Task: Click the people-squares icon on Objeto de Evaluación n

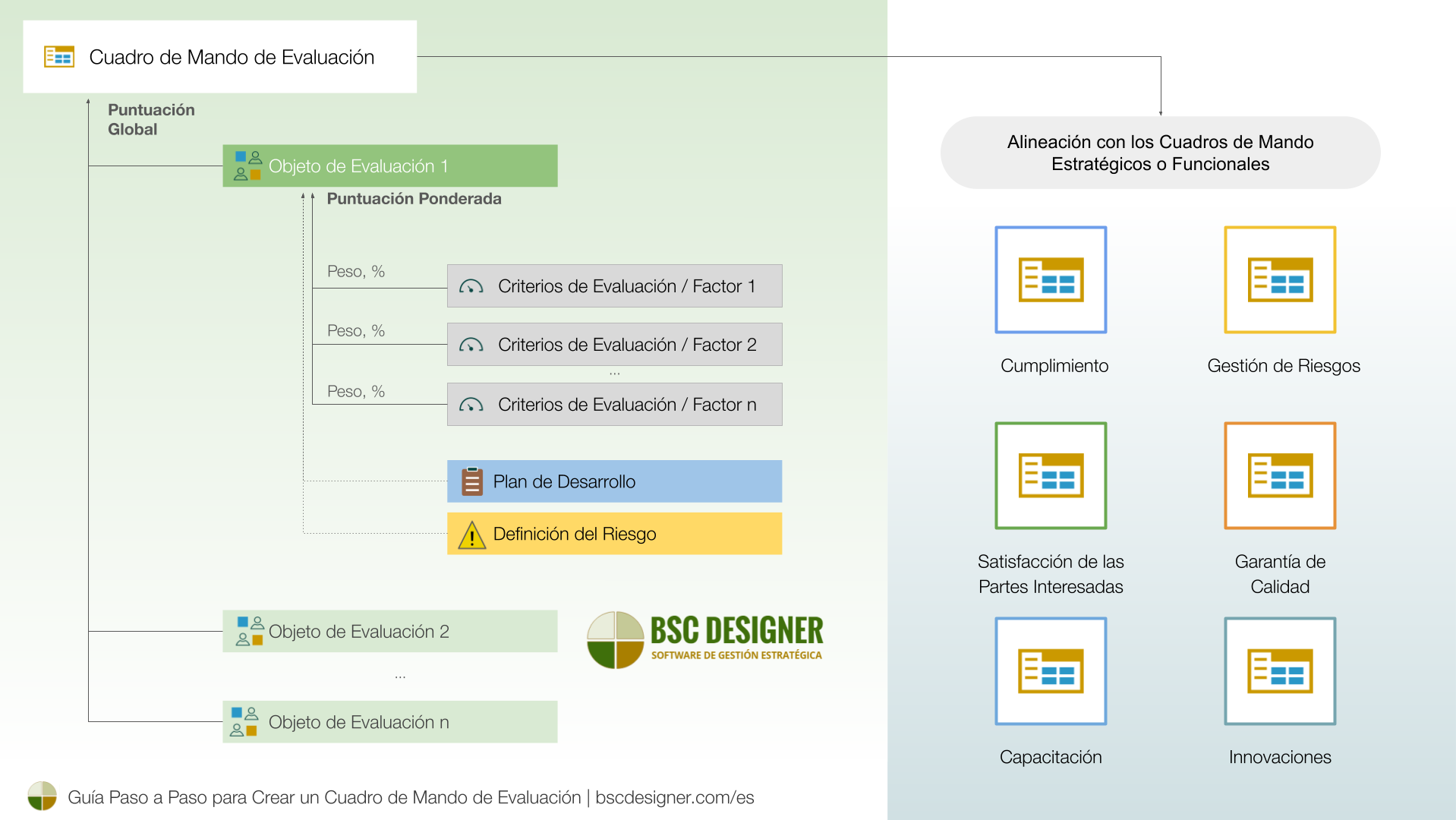Action: [x=244, y=721]
